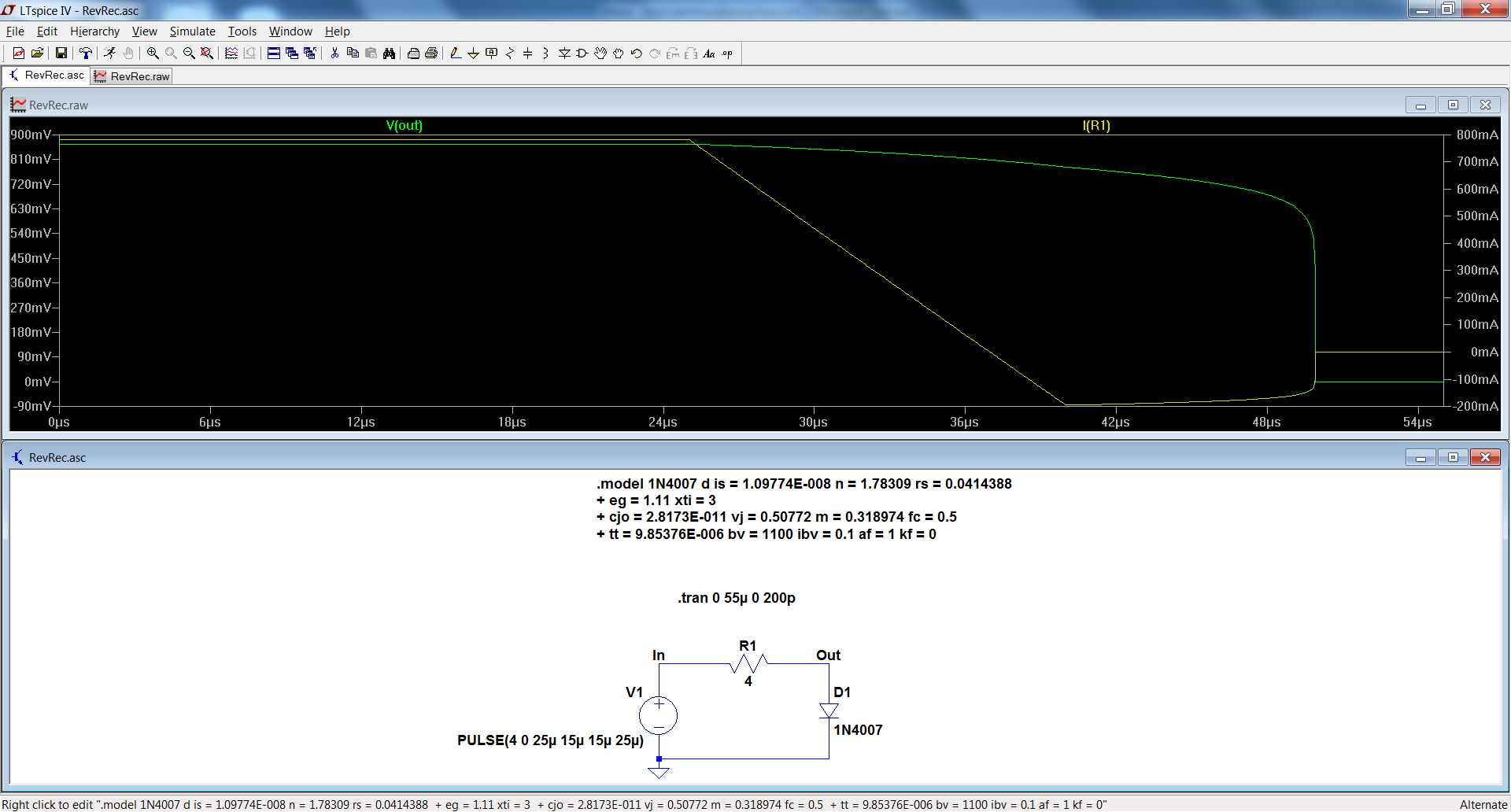1511x812 pixels.
Task: Open the File menu
Action: [15, 31]
